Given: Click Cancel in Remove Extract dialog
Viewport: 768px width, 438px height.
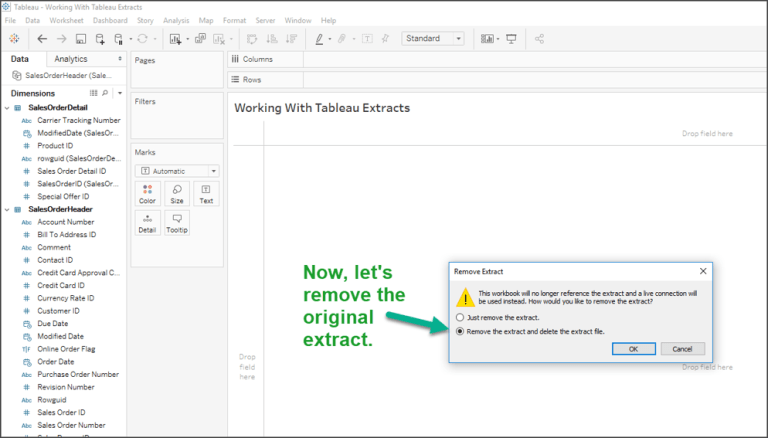Looking at the screenshot, I should 682,349.
